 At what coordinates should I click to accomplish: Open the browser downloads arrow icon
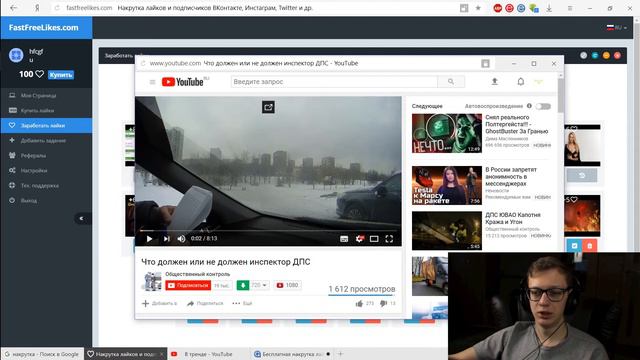pos(549,8)
